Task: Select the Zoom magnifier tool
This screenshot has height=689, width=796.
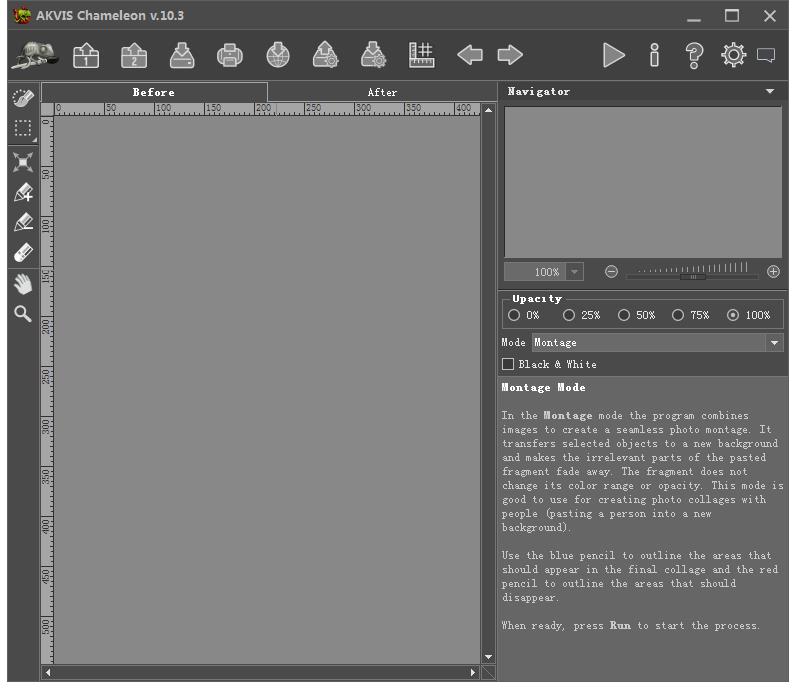Action: pyautogui.click(x=23, y=314)
